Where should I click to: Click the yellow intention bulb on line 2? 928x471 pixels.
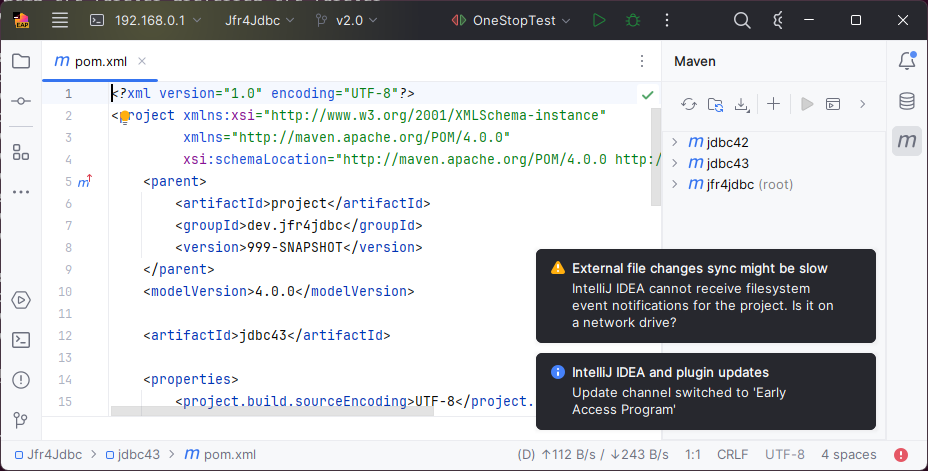[x=124, y=117]
